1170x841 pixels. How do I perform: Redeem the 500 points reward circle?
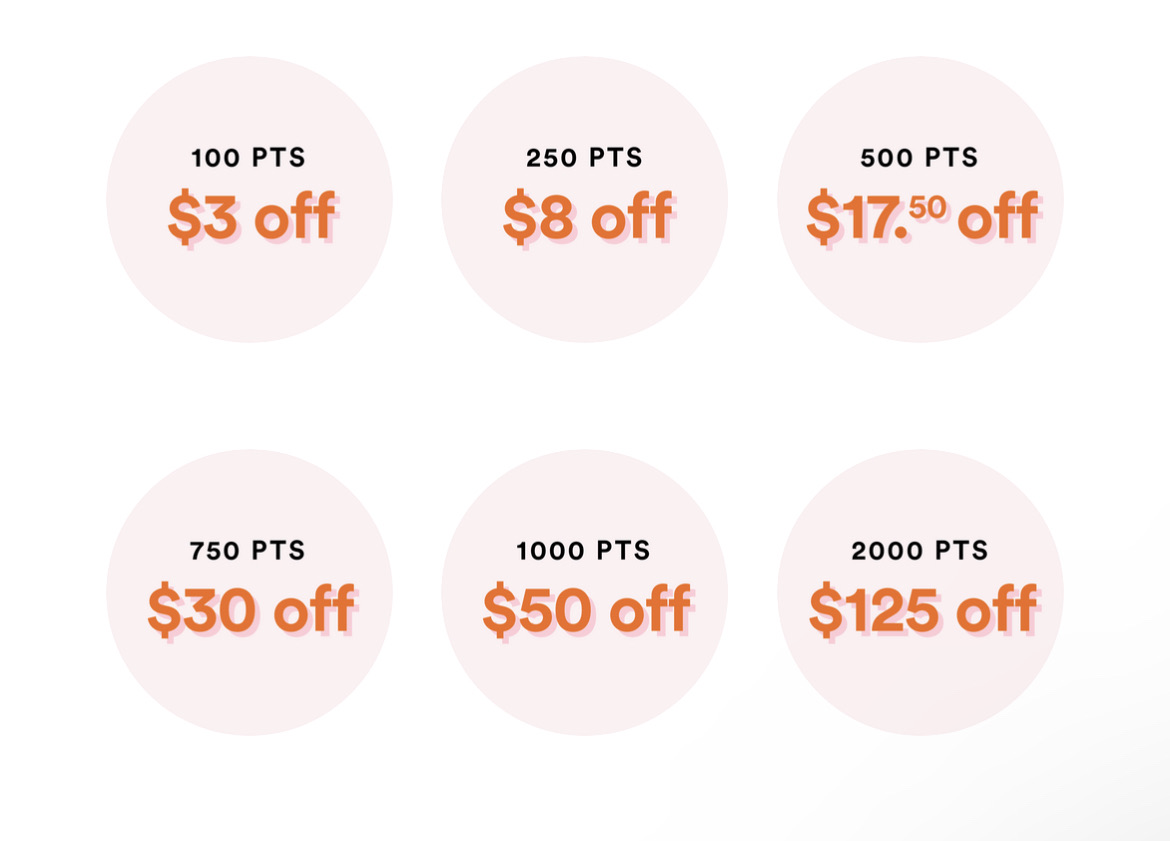tap(920, 280)
